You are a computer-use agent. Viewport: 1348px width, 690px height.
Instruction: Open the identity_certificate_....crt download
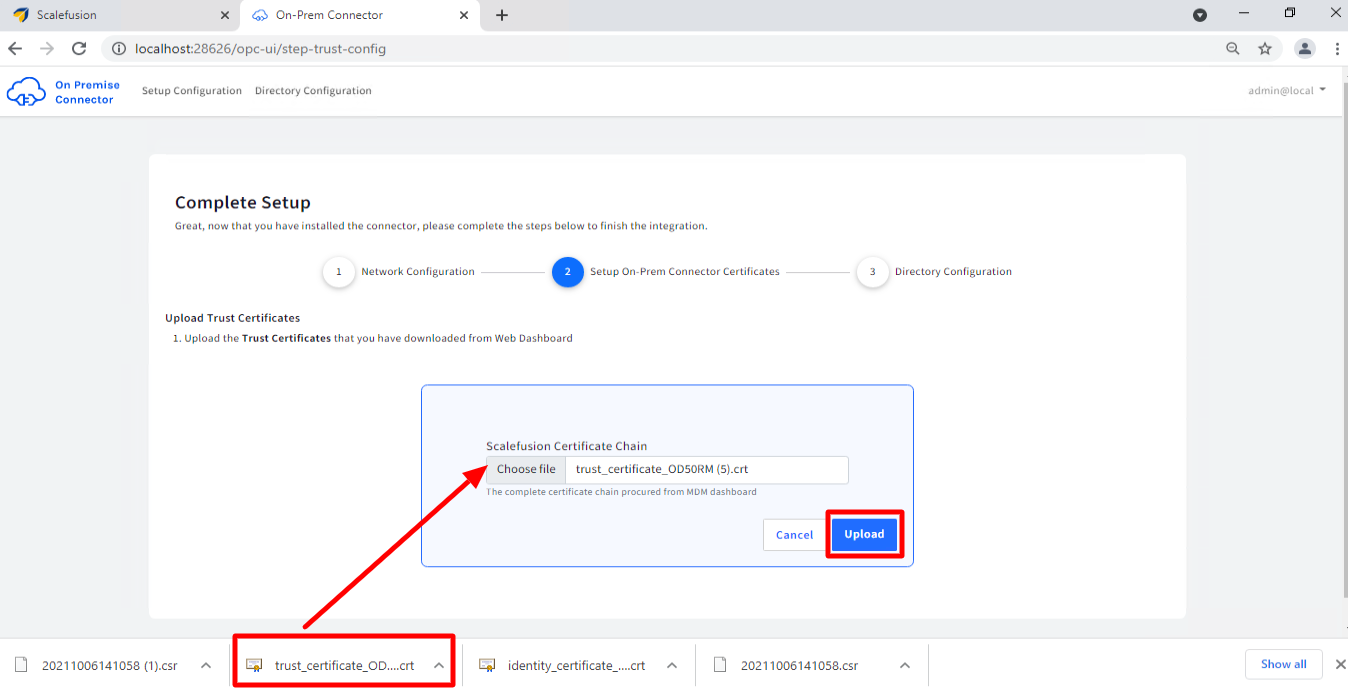pyautogui.click(x=577, y=666)
